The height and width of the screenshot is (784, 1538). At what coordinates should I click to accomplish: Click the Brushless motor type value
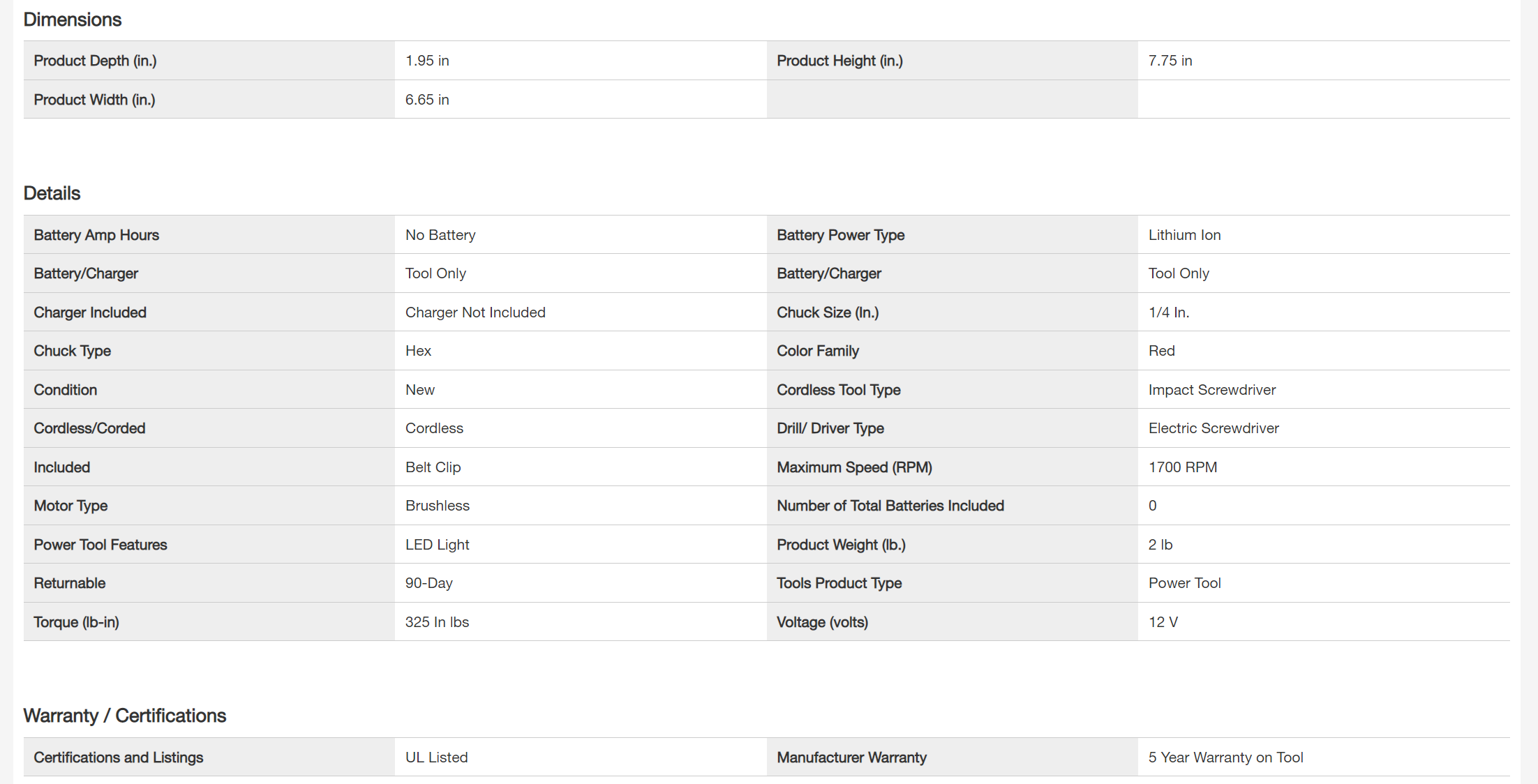tap(438, 506)
